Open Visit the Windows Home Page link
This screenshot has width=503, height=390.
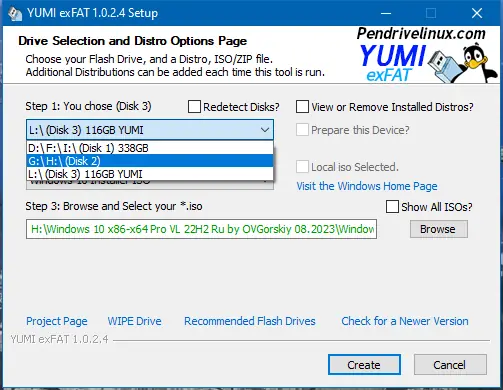[x=367, y=186]
